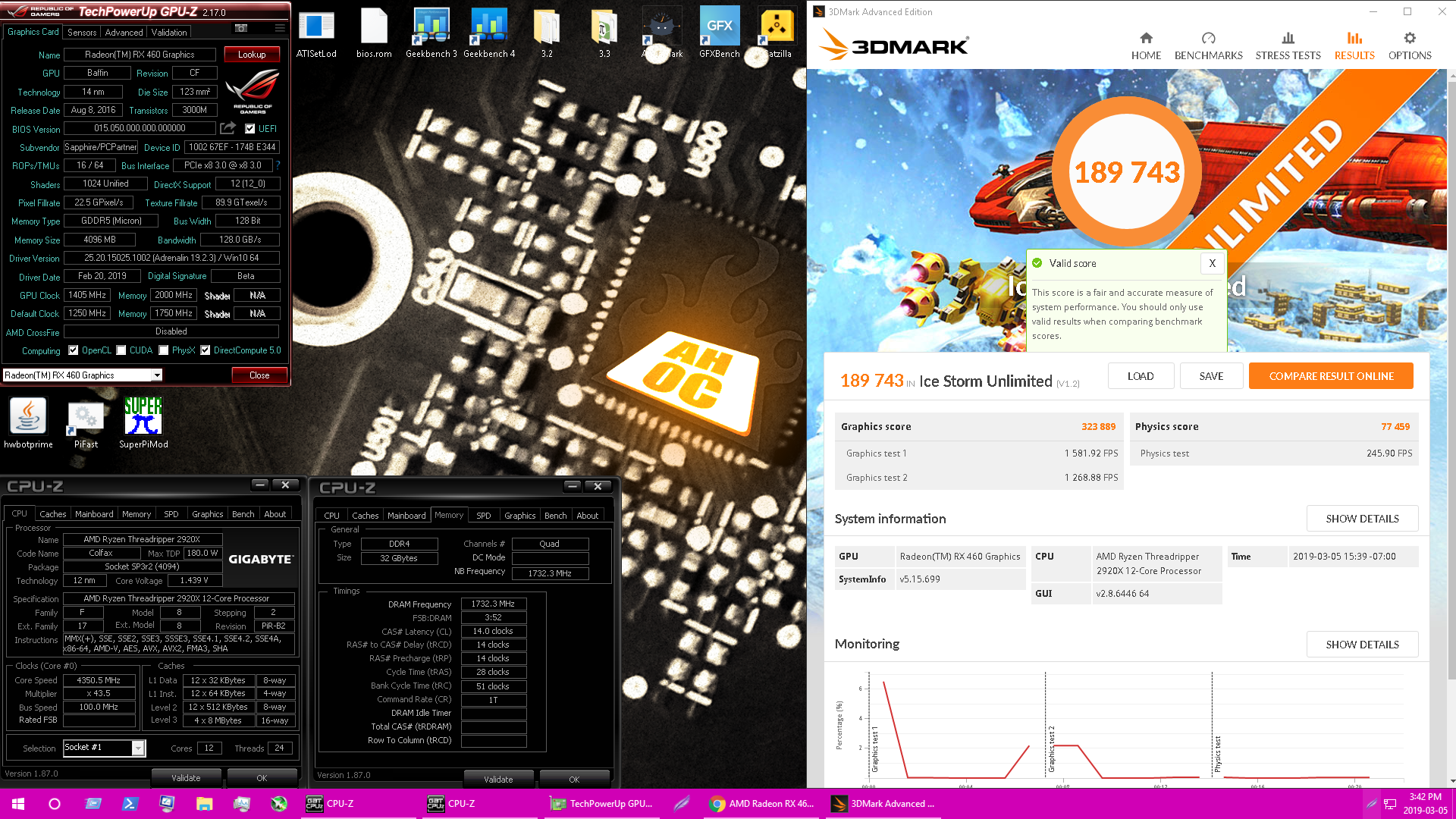Viewport: 1456px width, 819px height.
Task: Toggle the OpenCL checkbox in GPU-Z
Action: [x=74, y=350]
